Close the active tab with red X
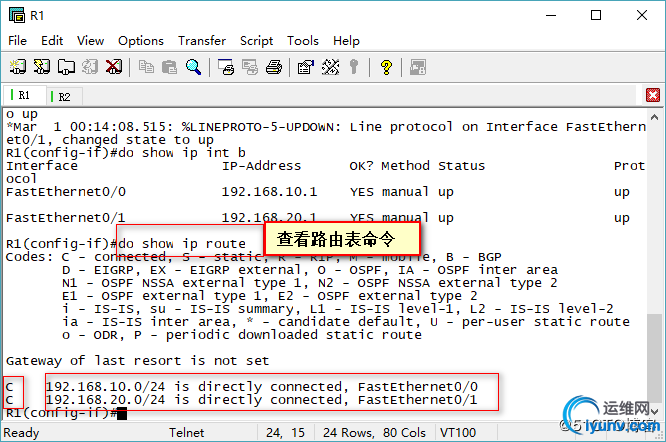The height and width of the screenshot is (442, 666). tap(653, 95)
